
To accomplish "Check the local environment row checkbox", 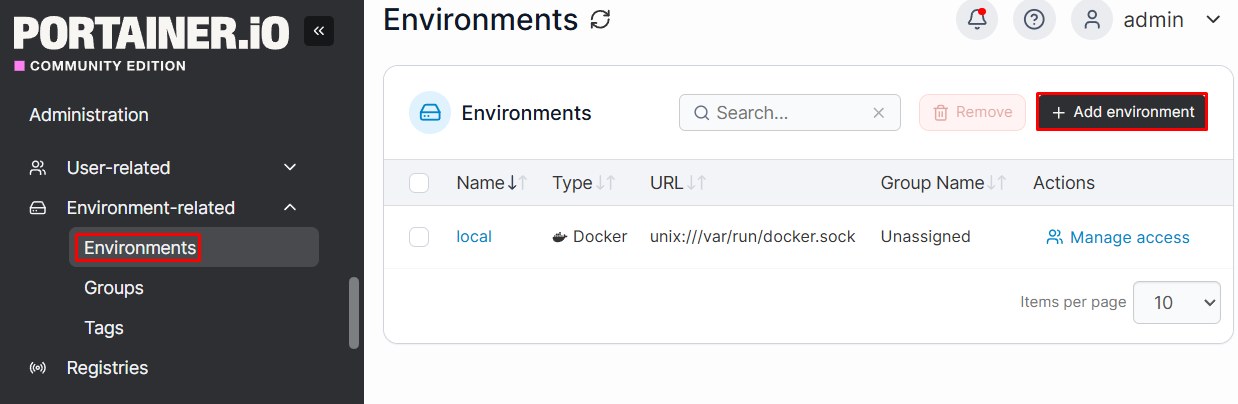I will click(419, 237).
